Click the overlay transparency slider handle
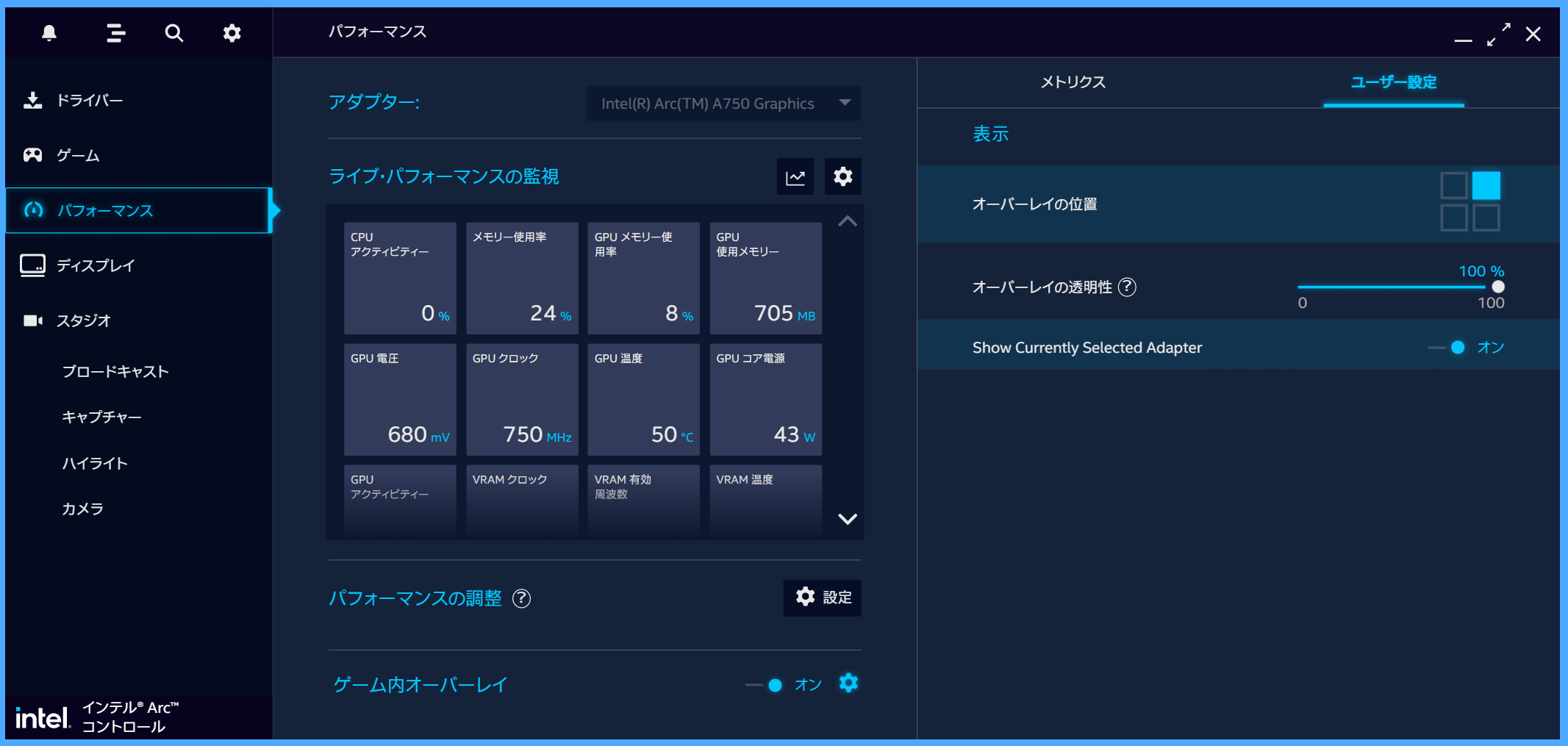This screenshot has height=746, width=1568. (x=1498, y=287)
